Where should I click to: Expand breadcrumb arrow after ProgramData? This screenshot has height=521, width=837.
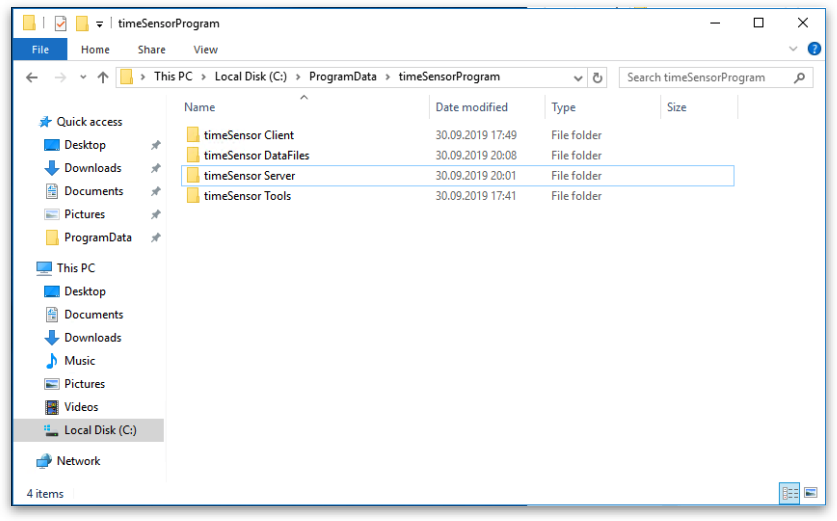(388, 77)
